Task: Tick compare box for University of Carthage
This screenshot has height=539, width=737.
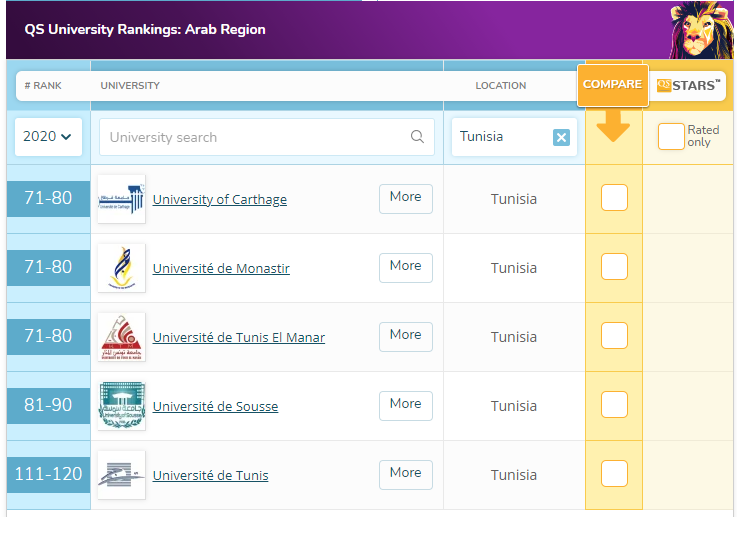Action: tap(614, 197)
